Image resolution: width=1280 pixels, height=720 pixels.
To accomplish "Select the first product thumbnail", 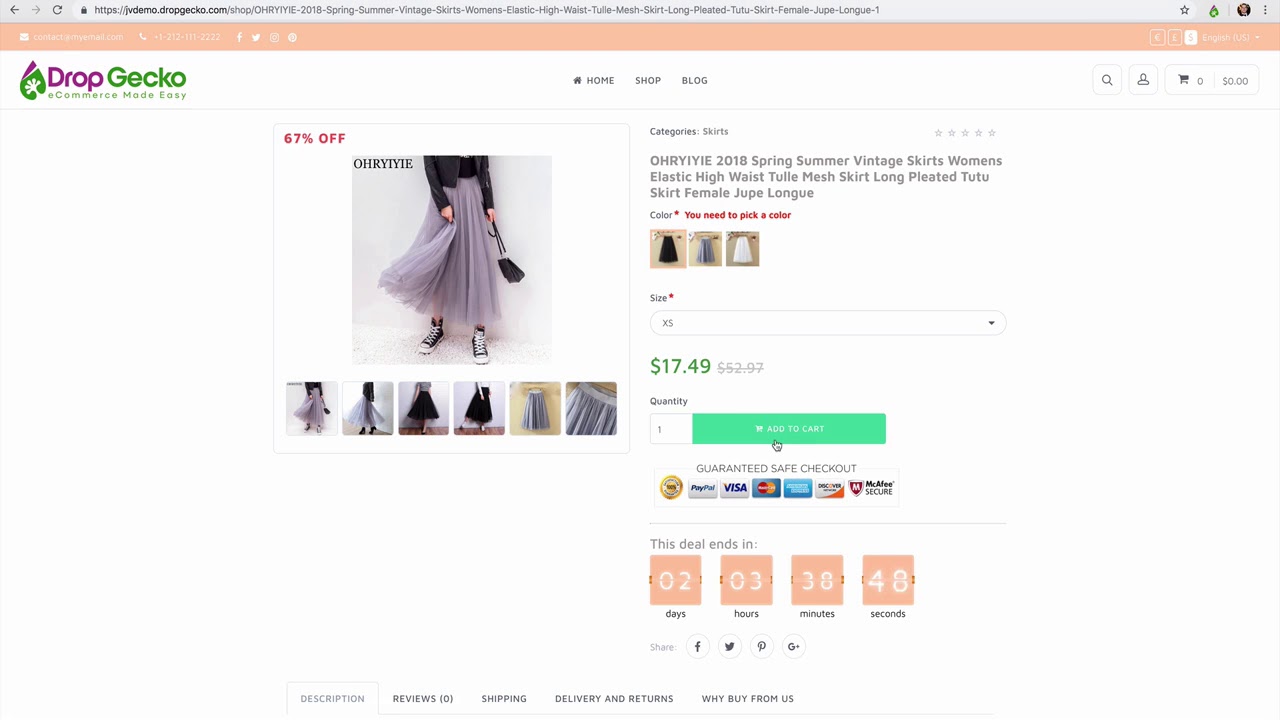I will (x=312, y=408).
